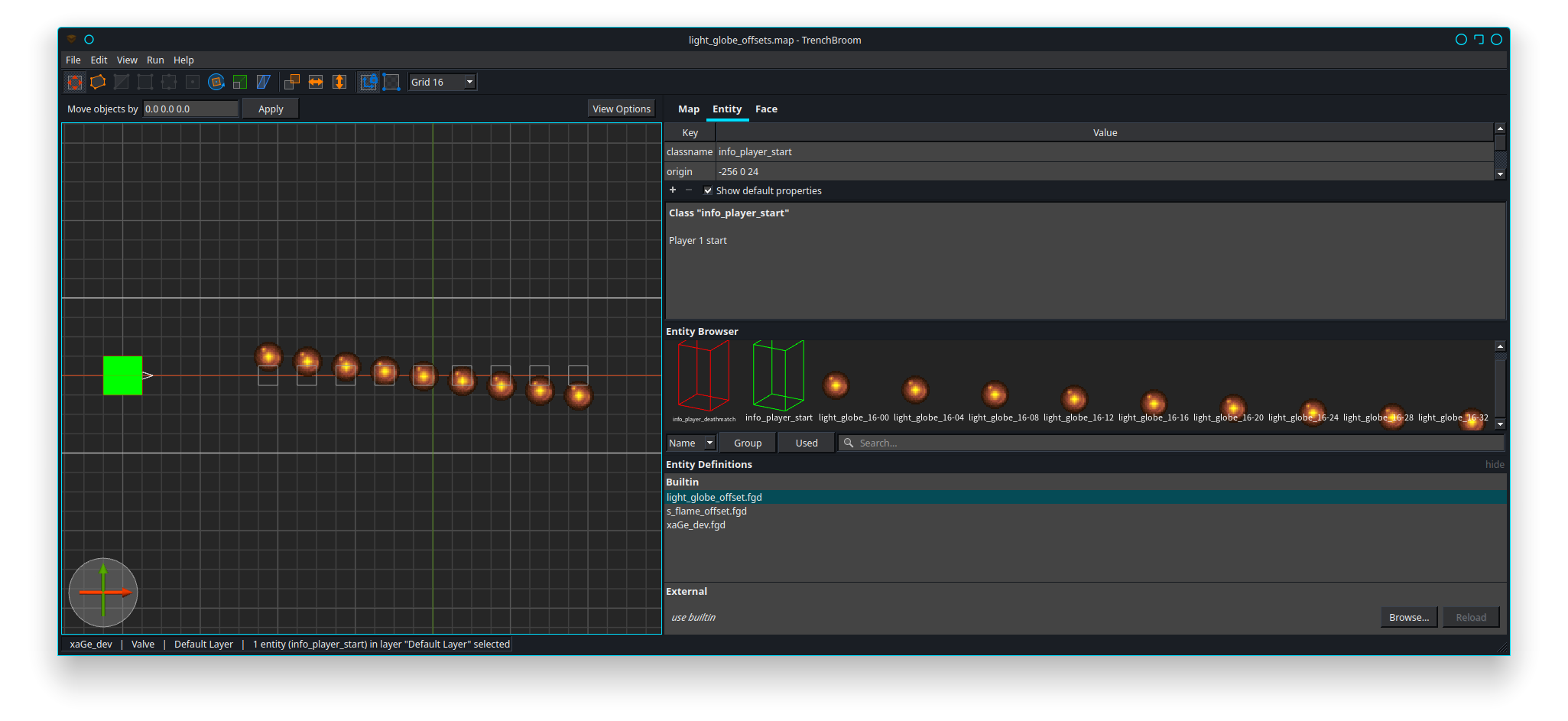Toggle the UV lock icon
The width and height of the screenshot is (1568, 721).
pos(391,82)
